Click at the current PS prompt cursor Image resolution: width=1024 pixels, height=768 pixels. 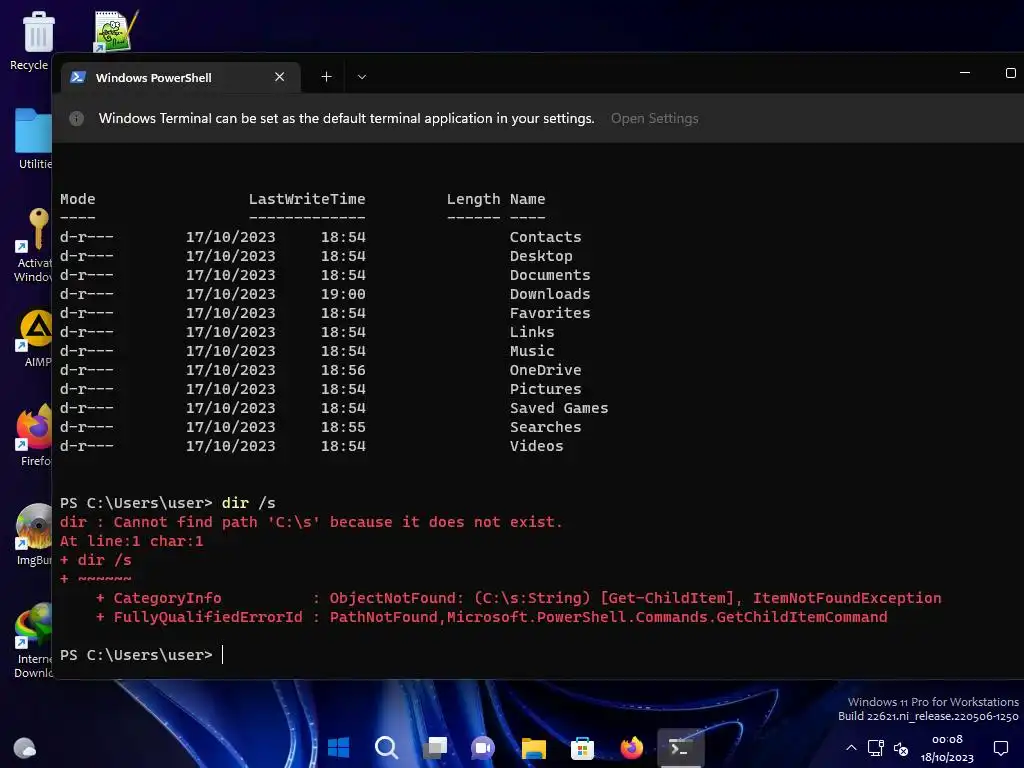click(x=223, y=654)
